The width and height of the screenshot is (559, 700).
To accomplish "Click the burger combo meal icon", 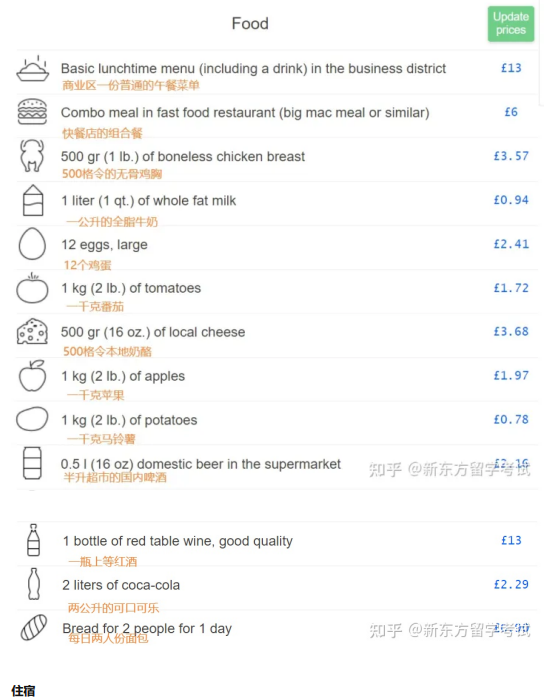I will coord(32,112).
